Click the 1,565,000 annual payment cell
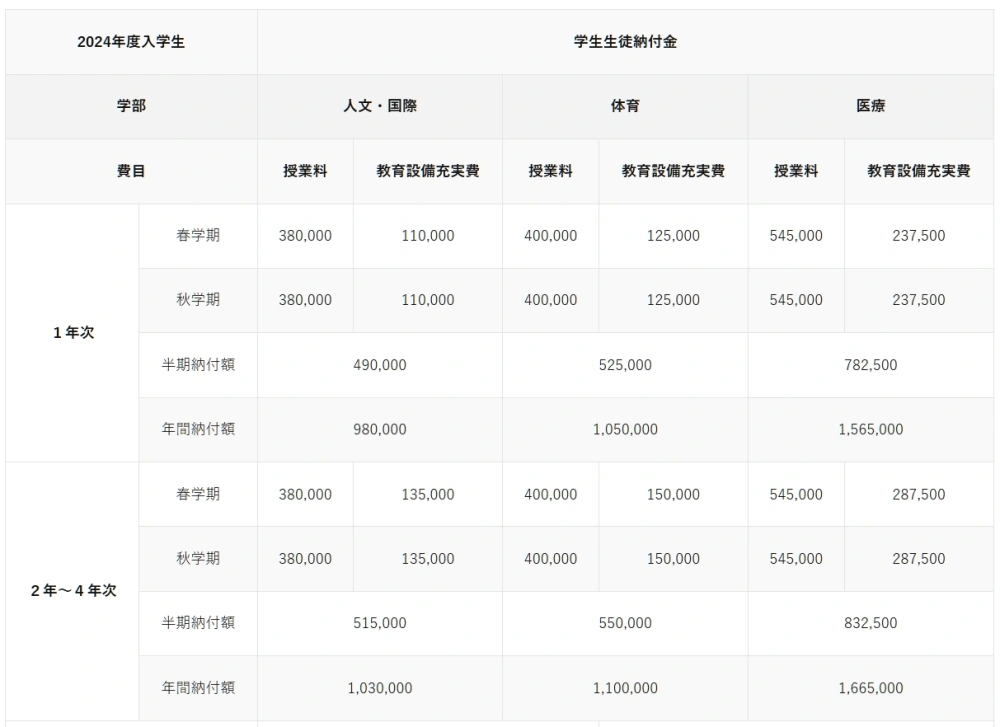The width and height of the screenshot is (1000, 727). tap(870, 429)
